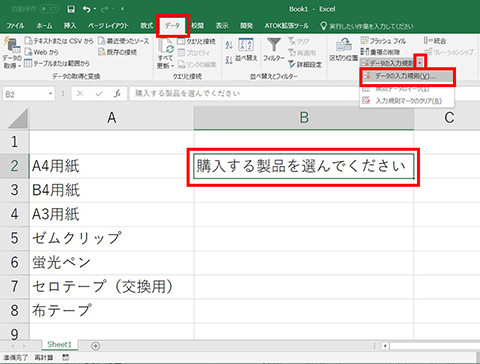Viewport: 480px width, 364px height.
Task: Open the Undo history dropdown arrow
Action: [94, 9]
